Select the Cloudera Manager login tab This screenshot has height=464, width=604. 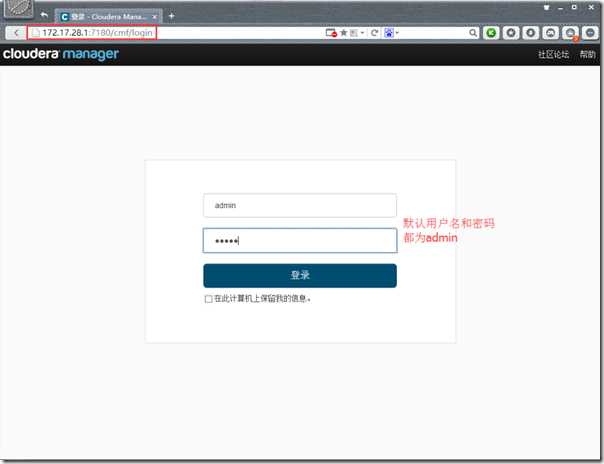tap(109, 17)
